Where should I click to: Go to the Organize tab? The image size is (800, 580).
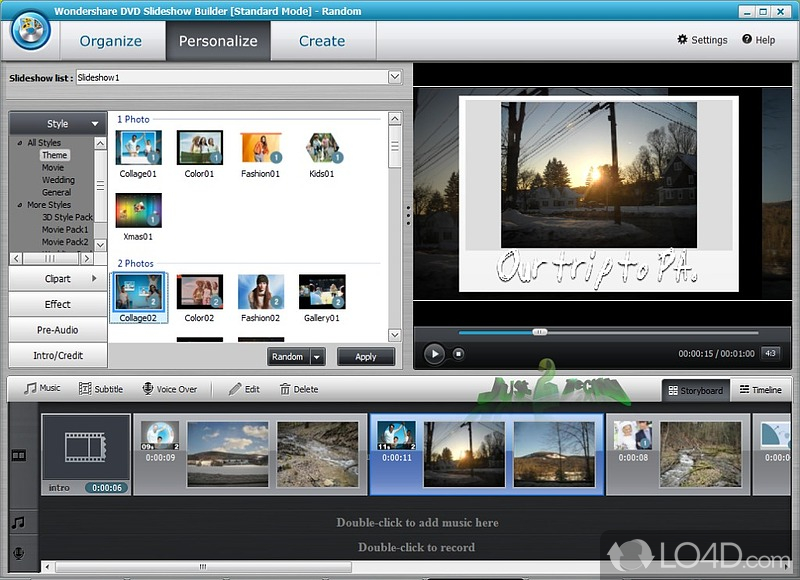pyautogui.click(x=111, y=41)
